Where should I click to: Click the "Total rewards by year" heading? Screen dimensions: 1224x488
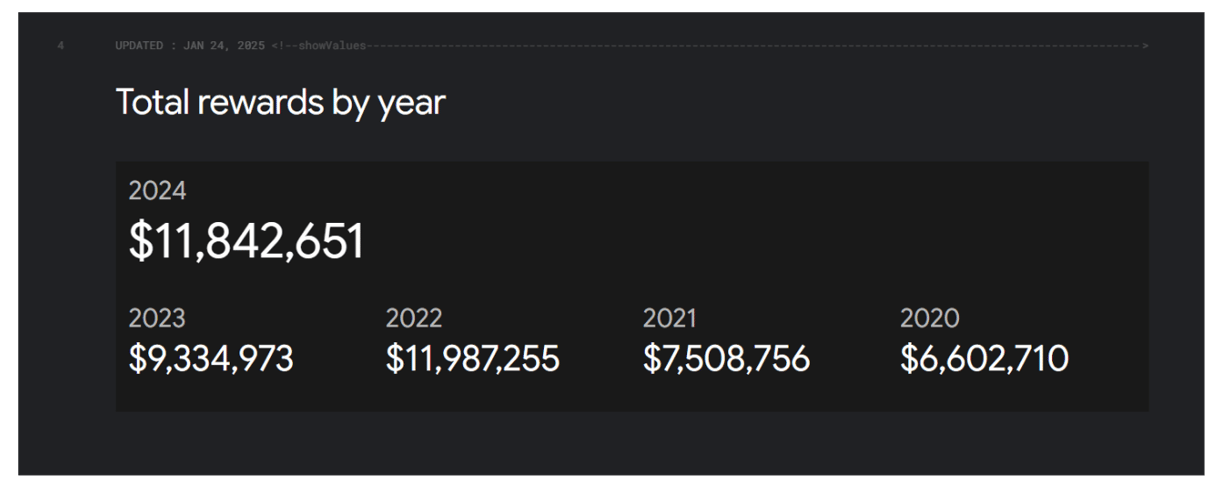point(280,103)
